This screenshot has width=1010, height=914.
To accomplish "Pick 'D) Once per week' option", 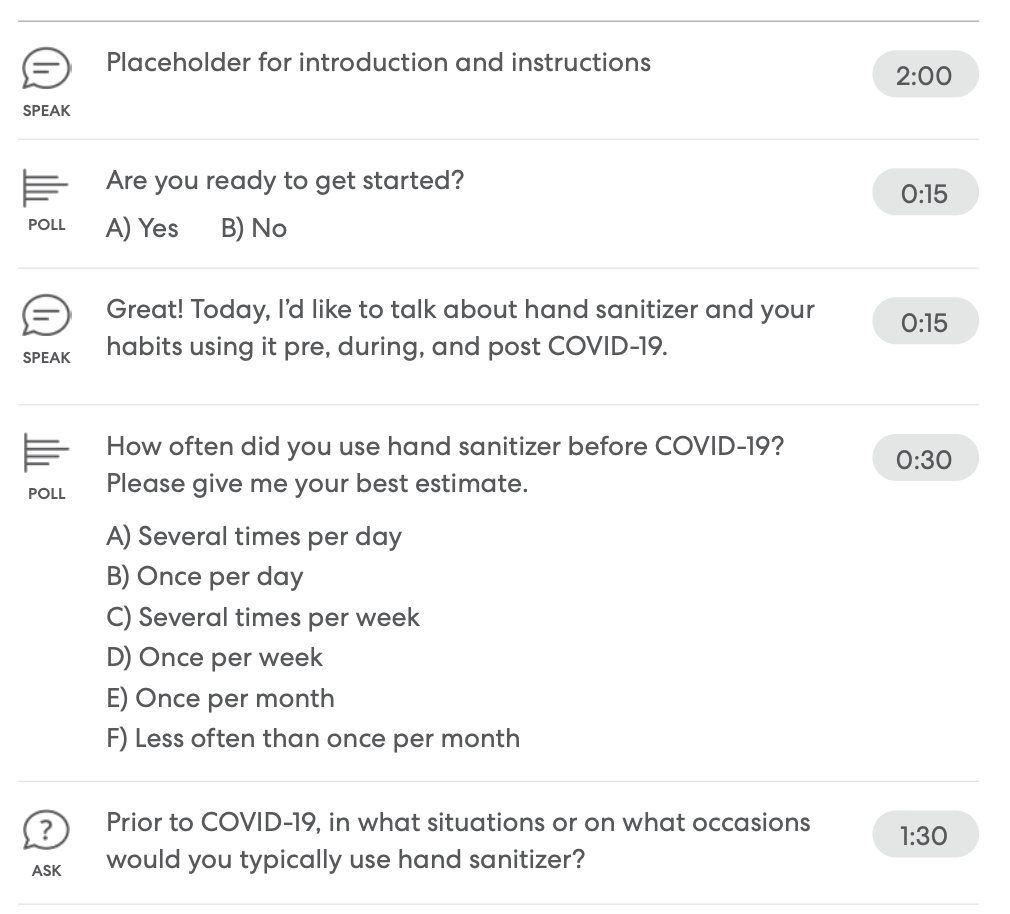I will (x=214, y=658).
